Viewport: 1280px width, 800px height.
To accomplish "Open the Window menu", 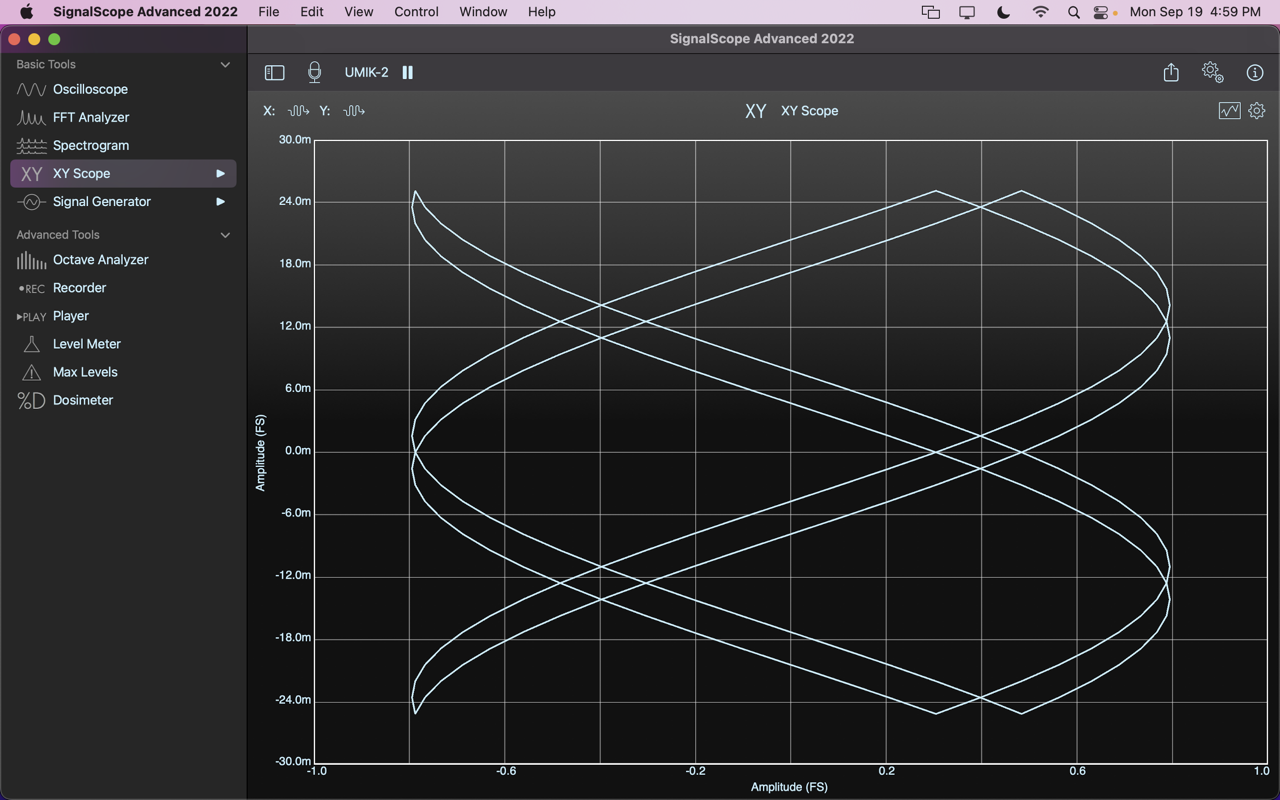I will coord(483,12).
